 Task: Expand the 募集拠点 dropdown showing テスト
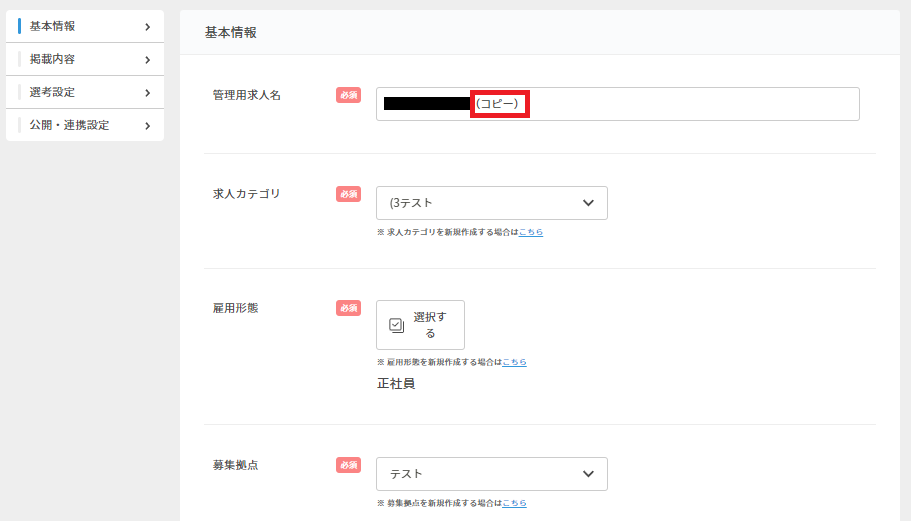click(x=491, y=474)
